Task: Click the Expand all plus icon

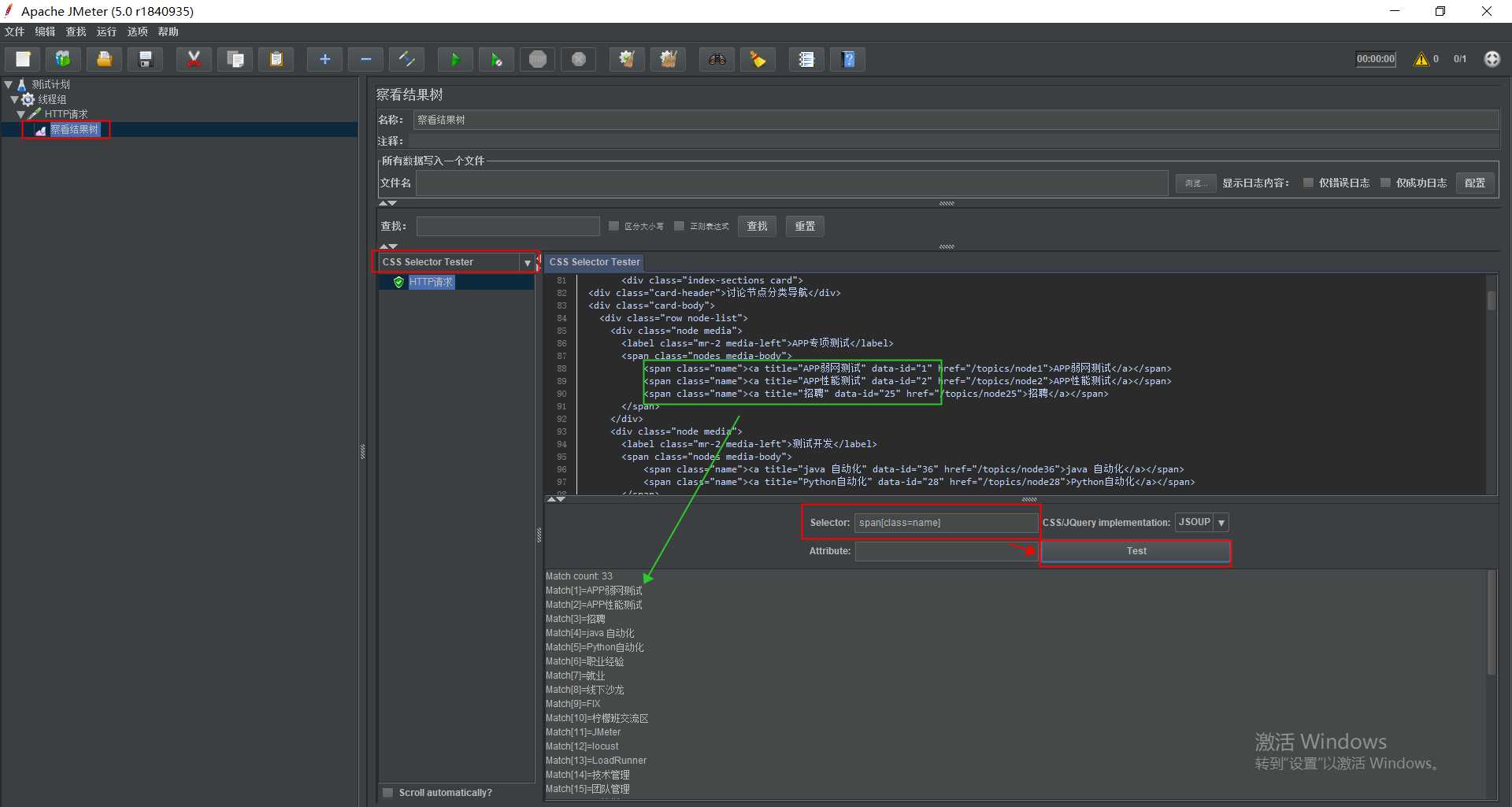Action: pyautogui.click(x=324, y=59)
